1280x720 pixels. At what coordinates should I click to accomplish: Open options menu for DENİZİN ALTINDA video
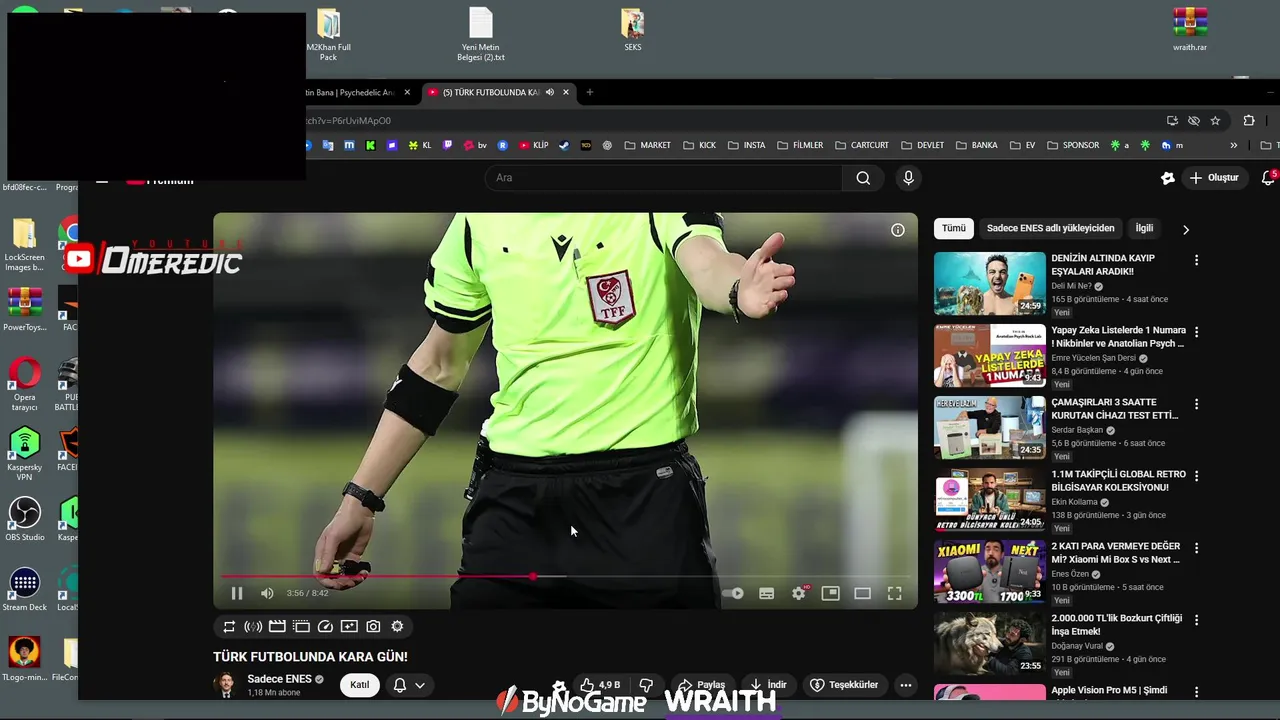[1196, 260]
